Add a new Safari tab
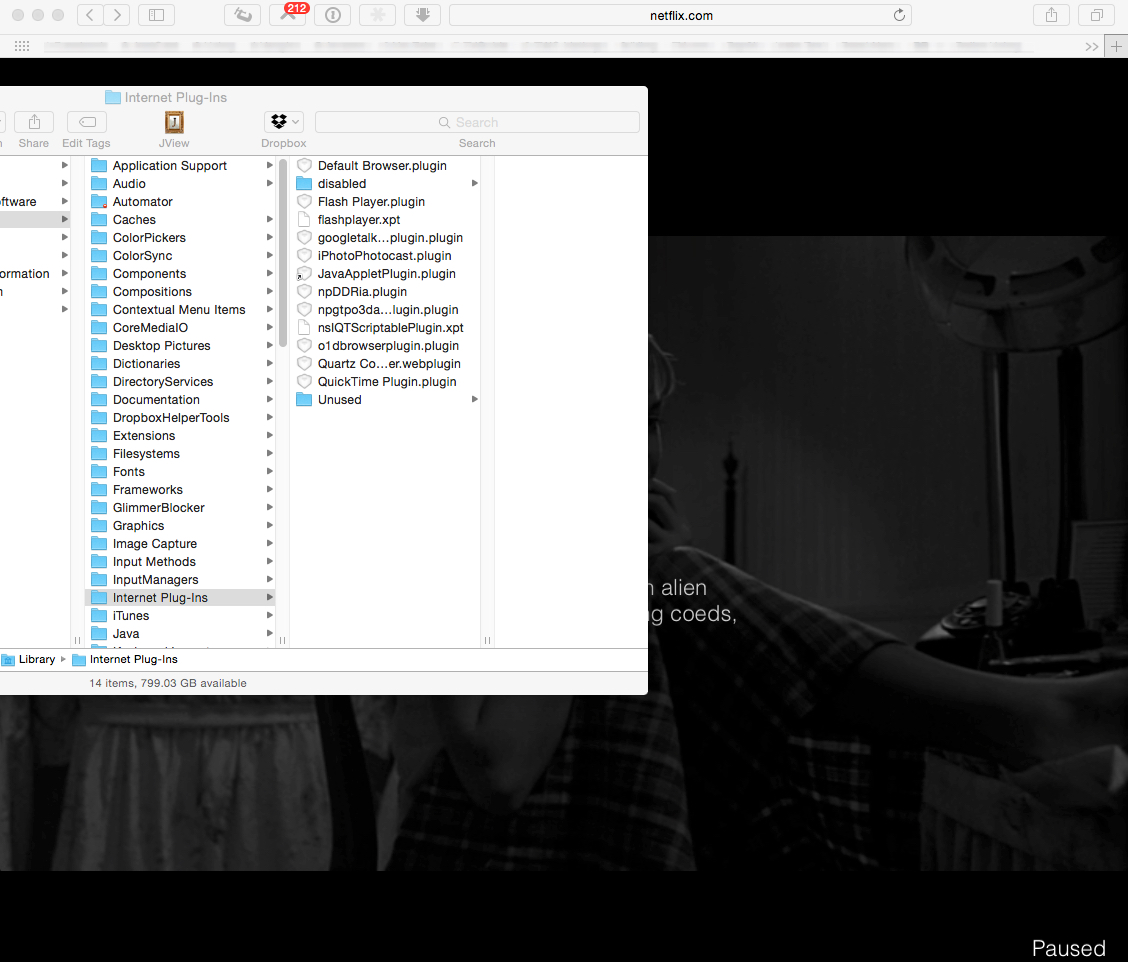This screenshot has height=962, width=1128. point(1116,46)
